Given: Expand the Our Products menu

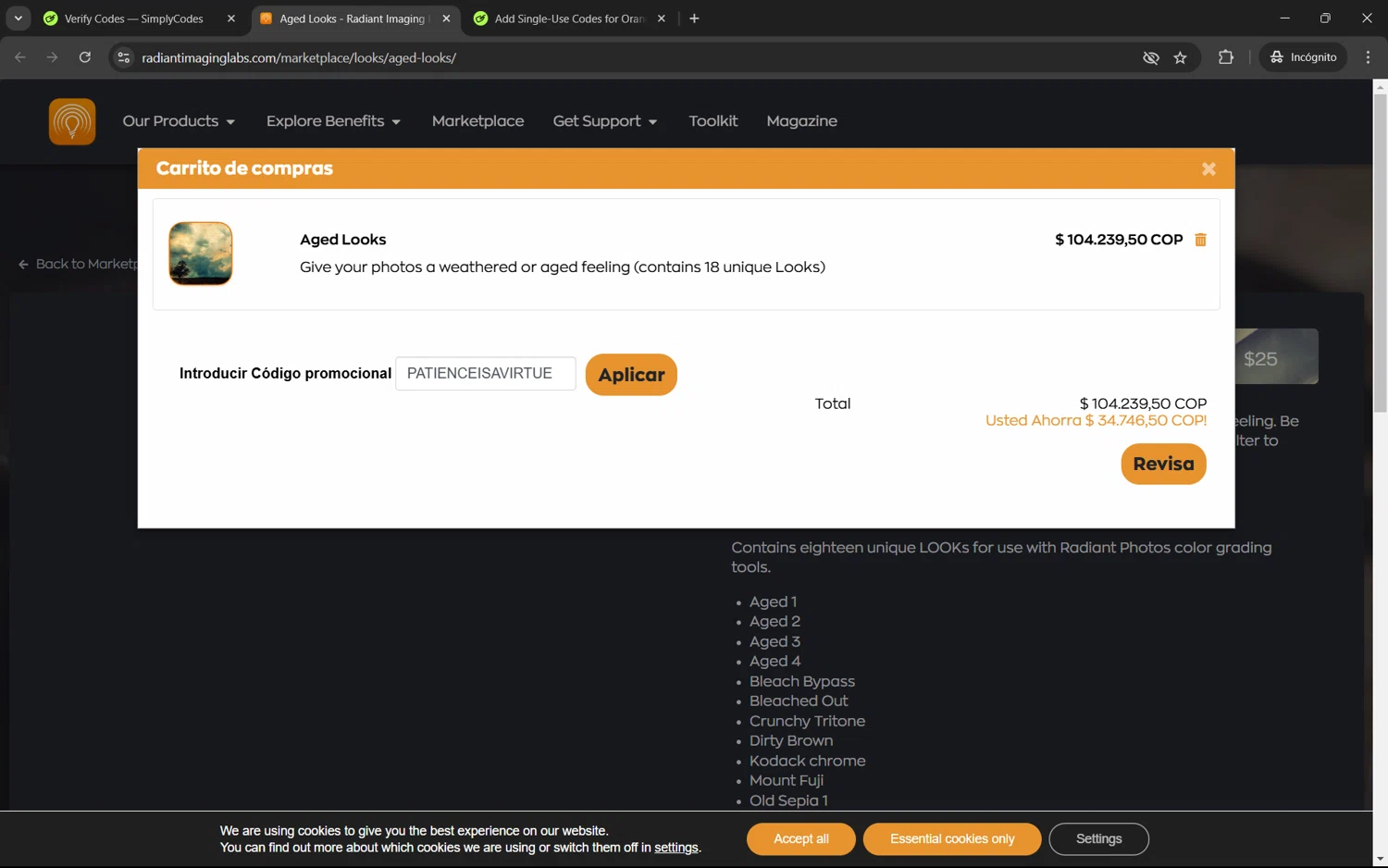Looking at the screenshot, I should click(x=179, y=121).
